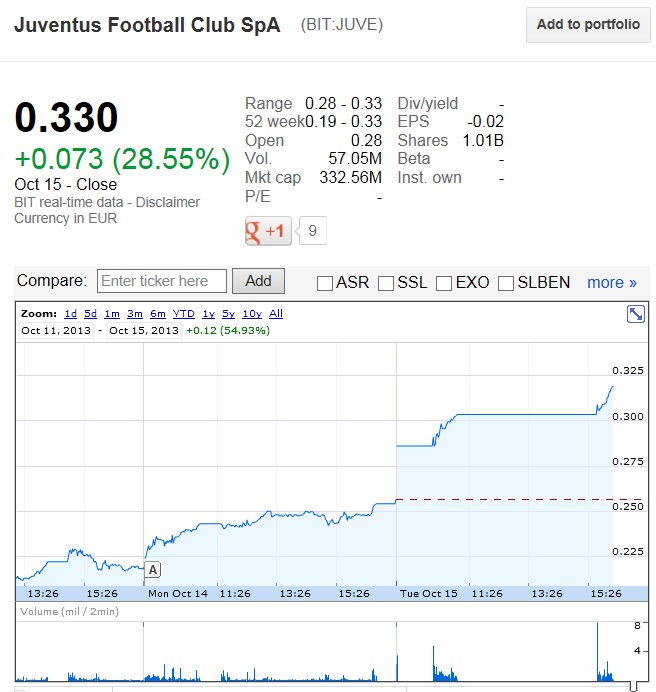Click the expand chart icon
The image size is (656, 692).
coord(635,314)
